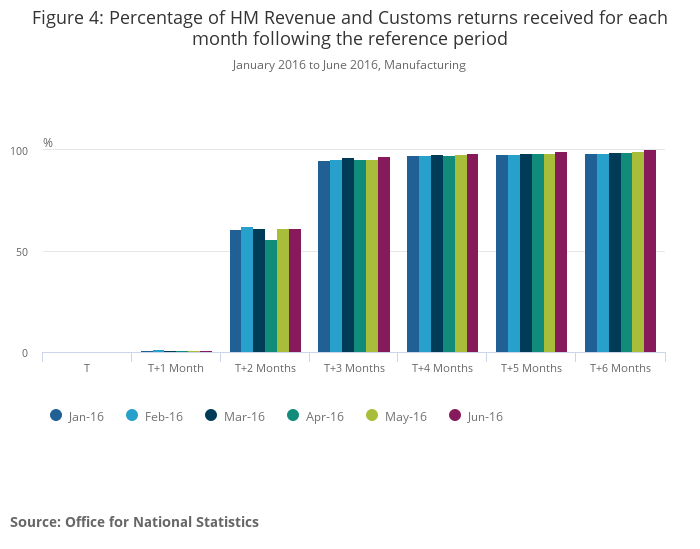Image resolution: width=700 pixels, height=549 pixels.
Task: Click the Mar-16 bar in T+4 Months
Action: click(x=437, y=254)
